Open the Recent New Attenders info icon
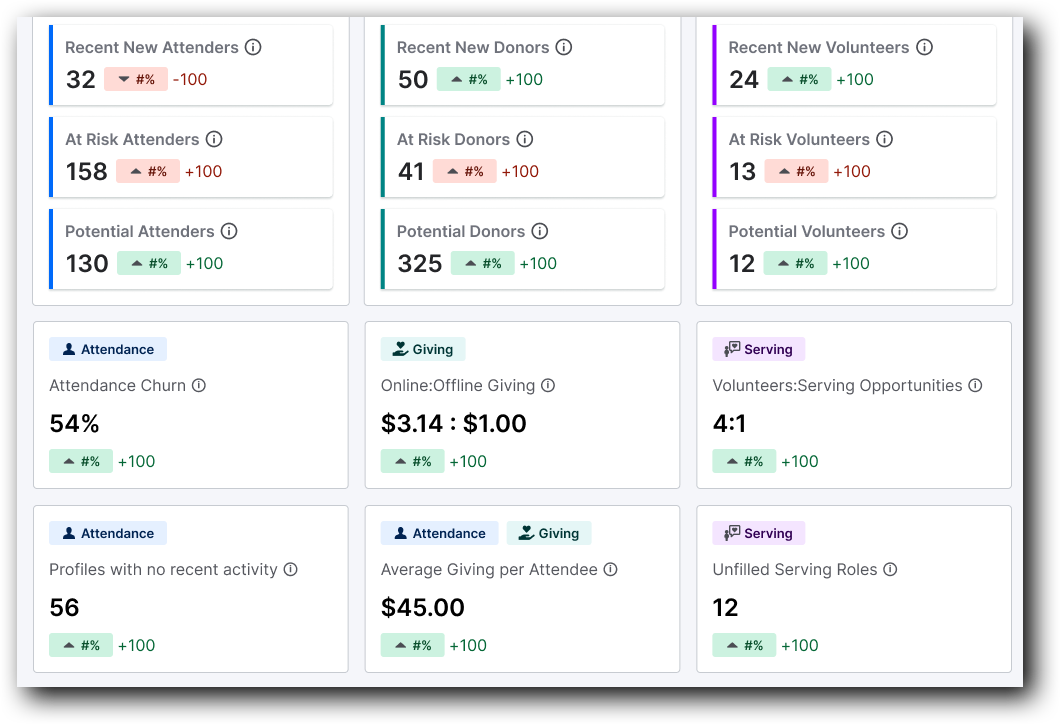The height and width of the screenshot is (724, 1060). pos(254,47)
